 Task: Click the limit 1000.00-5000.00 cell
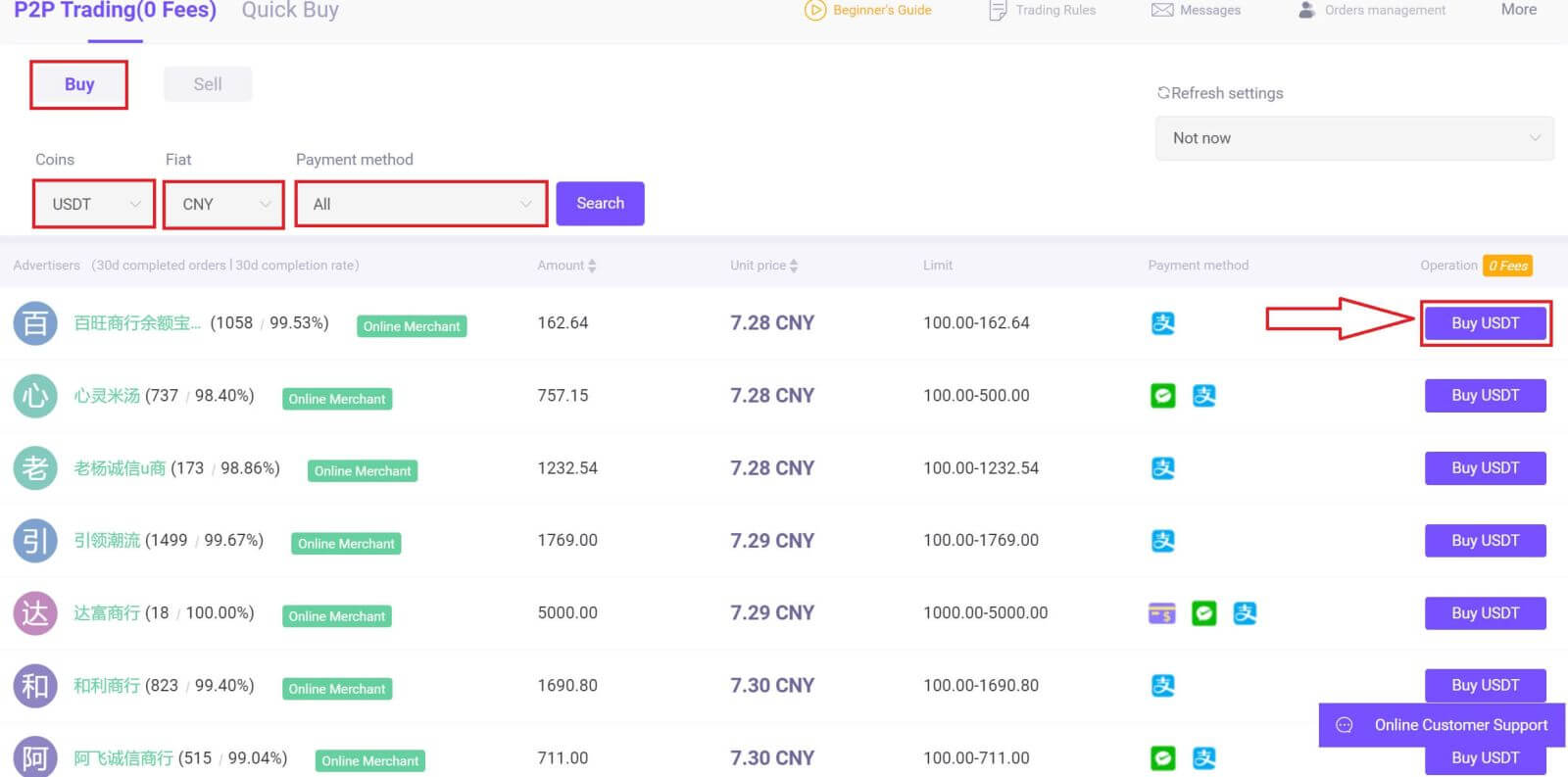point(985,613)
